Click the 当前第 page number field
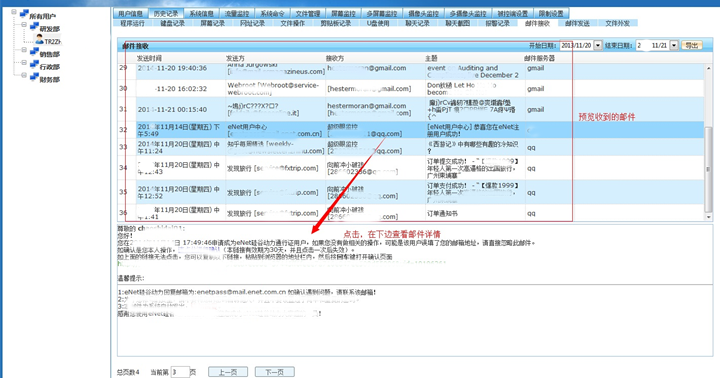Viewport: 720px width, 378px height. 180,372
